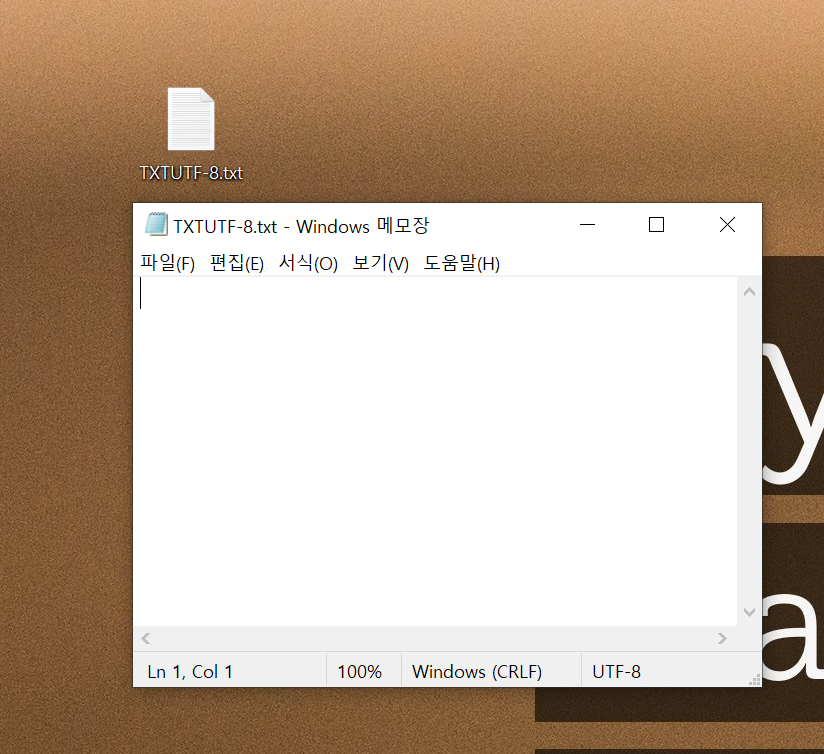824x754 pixels.
Task: Open the 서식(O) menu
Action: 308,263
